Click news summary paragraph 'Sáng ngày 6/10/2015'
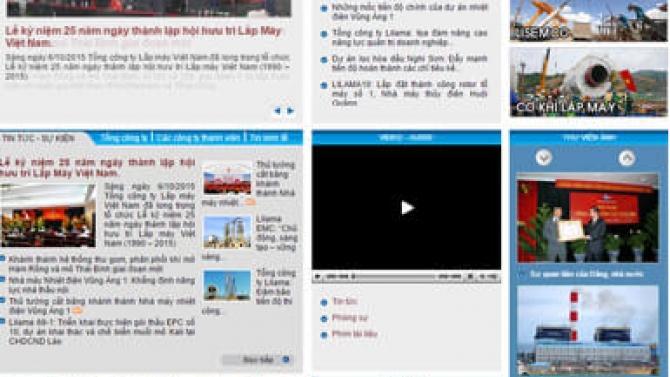Image resolution: width=670 pixels, height=377 pixels. [x=150, y=215]
